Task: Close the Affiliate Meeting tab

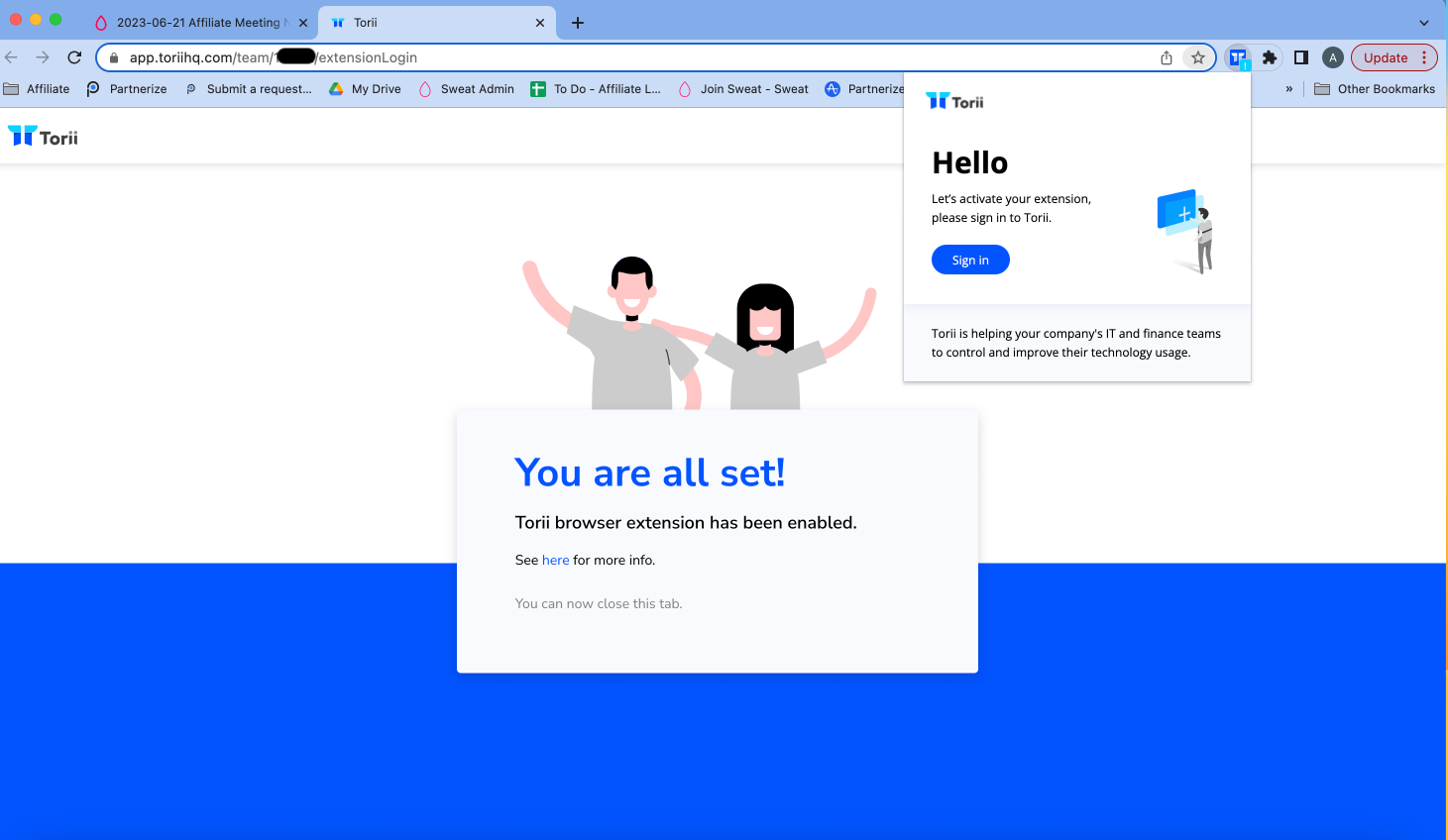Action: coord(303,23)
